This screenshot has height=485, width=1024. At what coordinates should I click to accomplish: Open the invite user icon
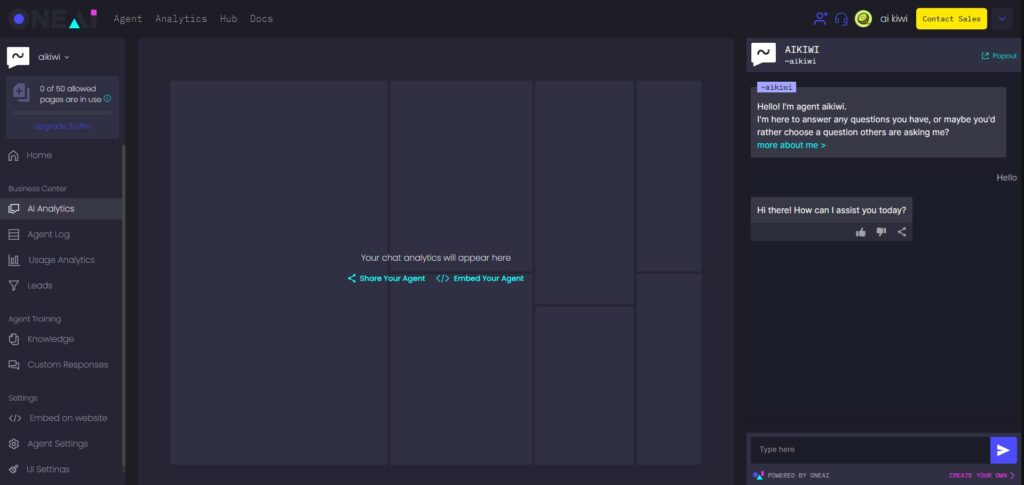(x=820, y=19)
